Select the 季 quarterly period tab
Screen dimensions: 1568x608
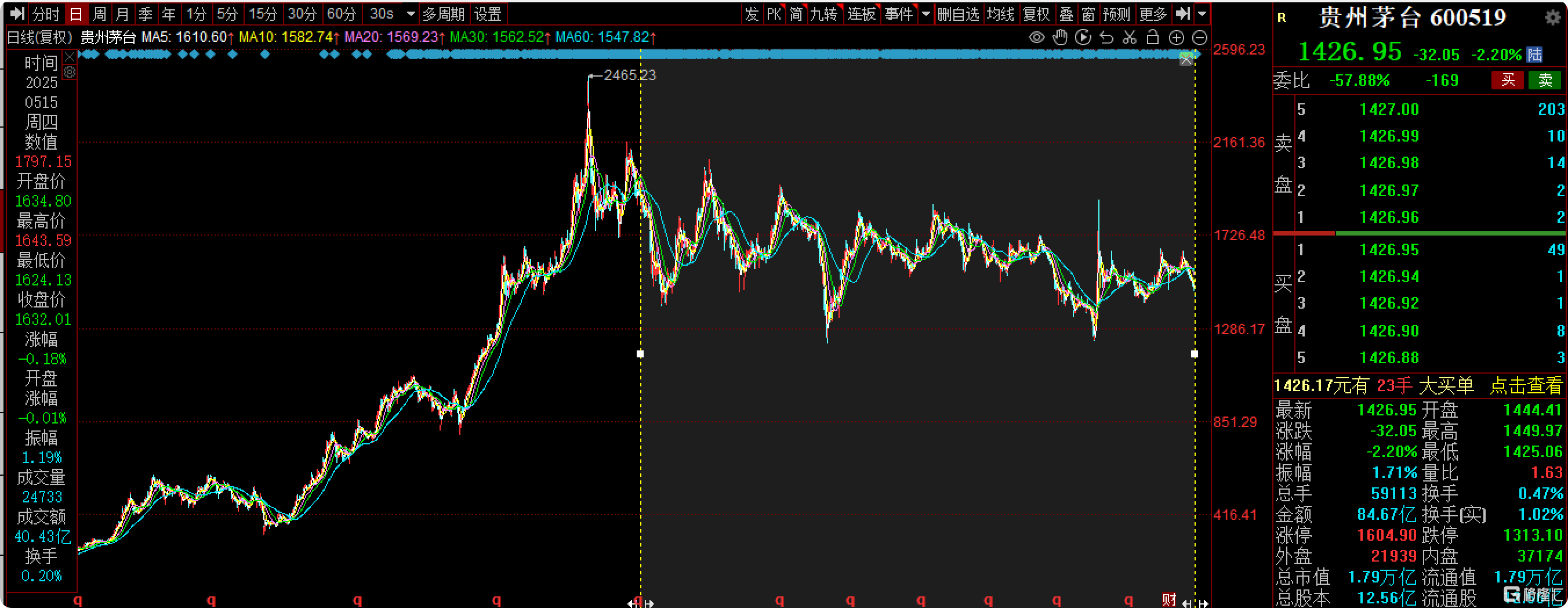146,13
